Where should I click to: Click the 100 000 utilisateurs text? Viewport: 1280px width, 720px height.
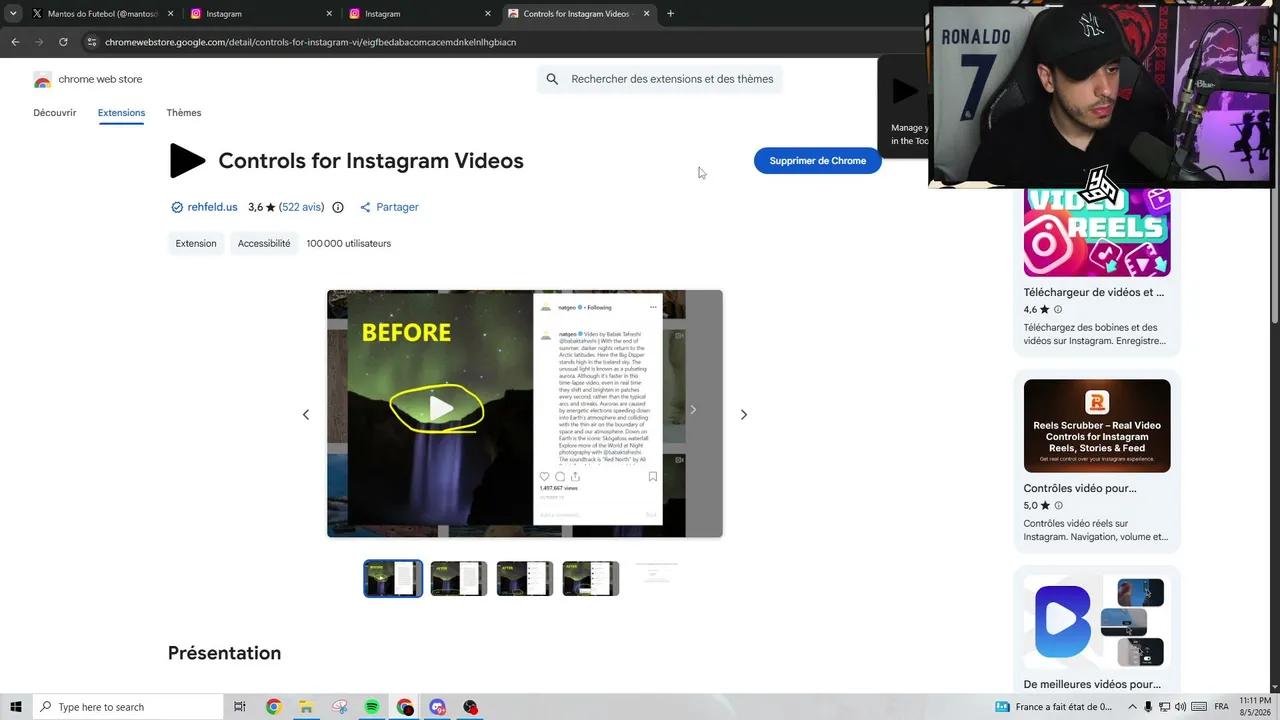pos(349,244)
